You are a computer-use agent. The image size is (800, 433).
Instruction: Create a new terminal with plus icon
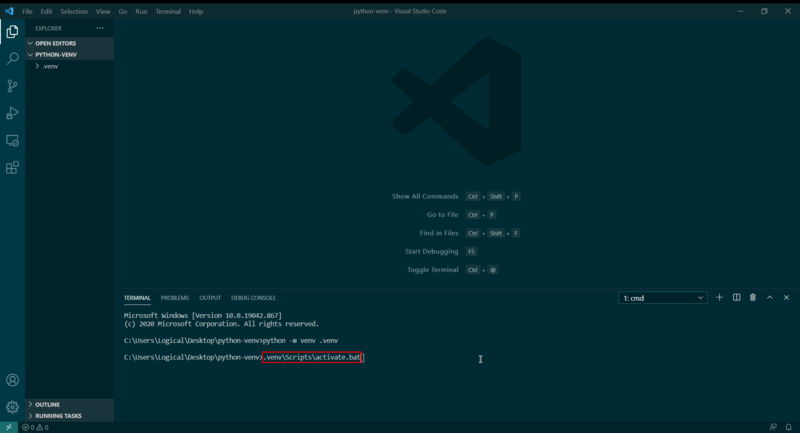719,297
